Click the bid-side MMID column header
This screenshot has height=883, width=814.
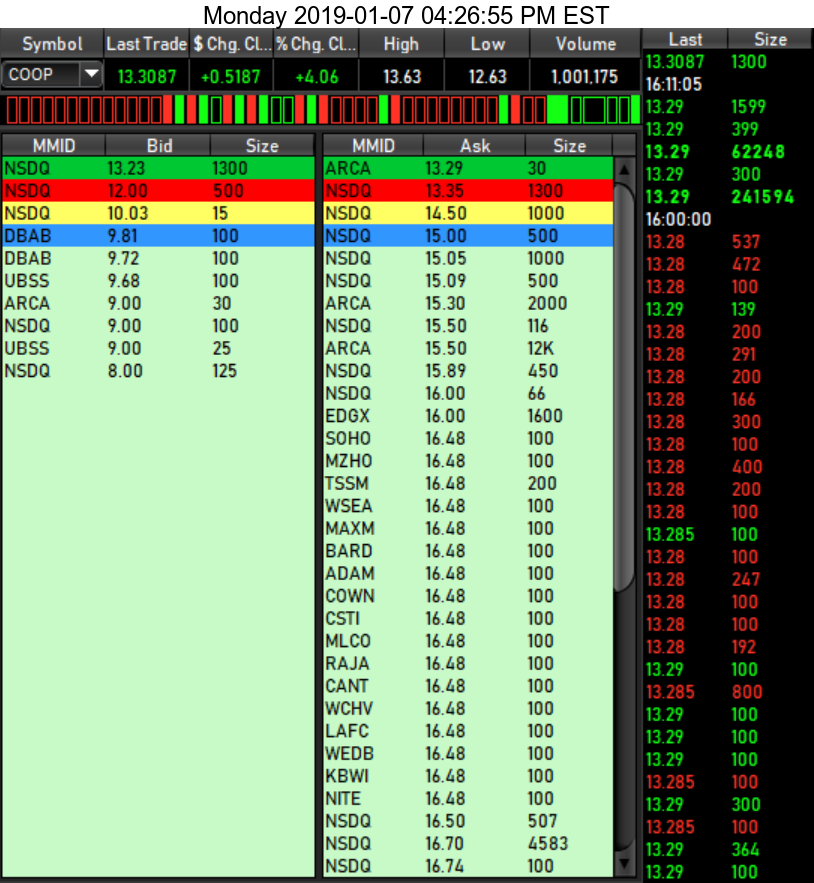click(54, 146)
